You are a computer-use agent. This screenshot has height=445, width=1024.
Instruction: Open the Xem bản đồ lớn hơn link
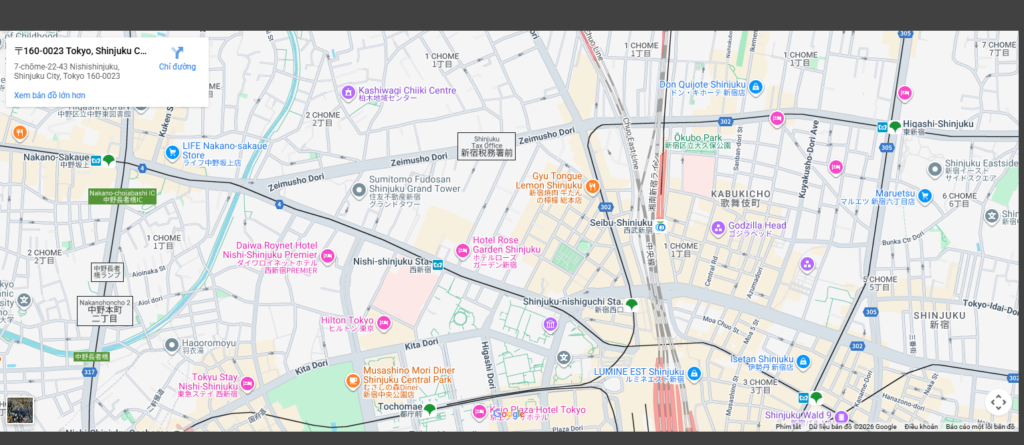tap(49, 95)
